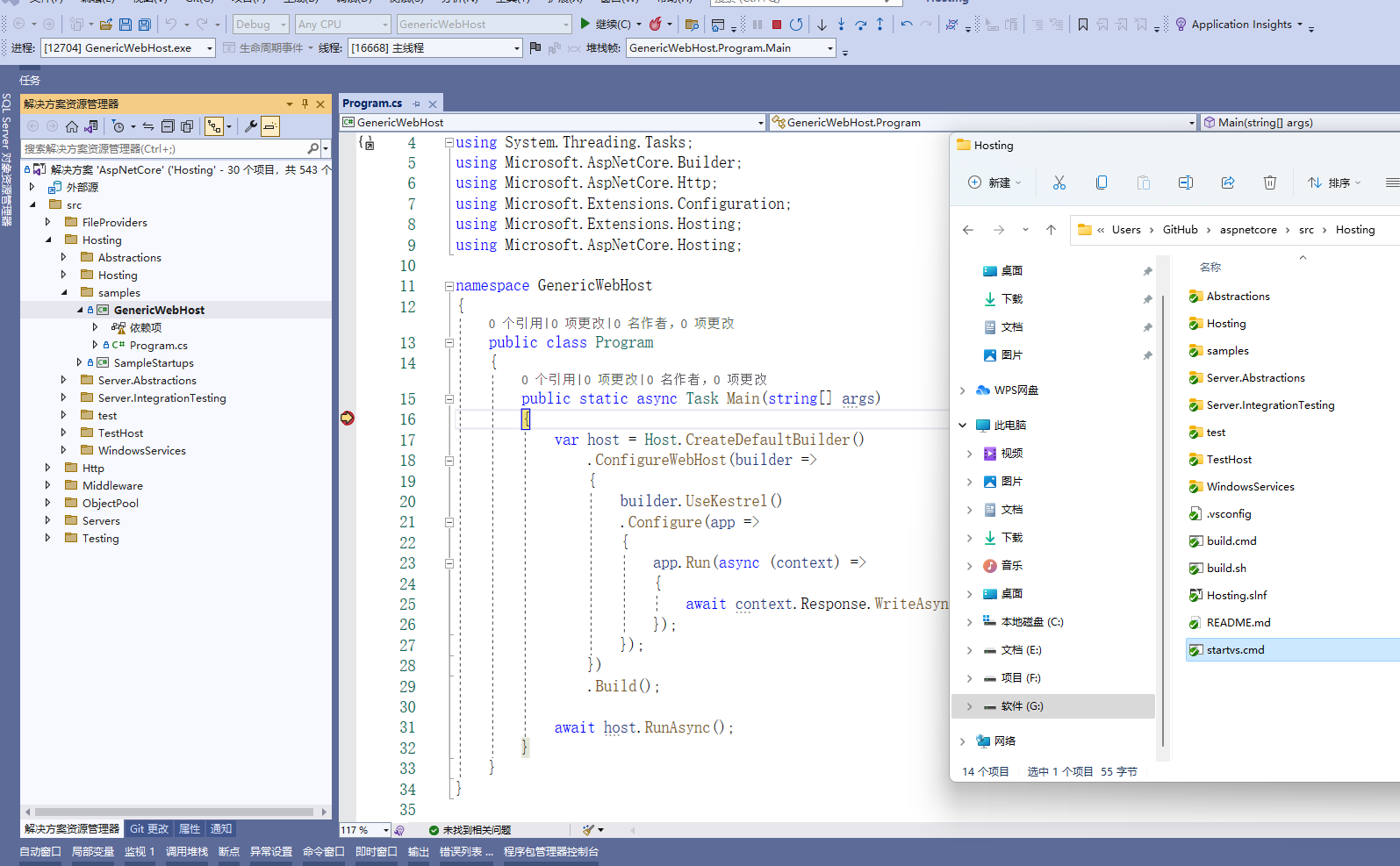Click Solution Explorer Home icon

72,126
